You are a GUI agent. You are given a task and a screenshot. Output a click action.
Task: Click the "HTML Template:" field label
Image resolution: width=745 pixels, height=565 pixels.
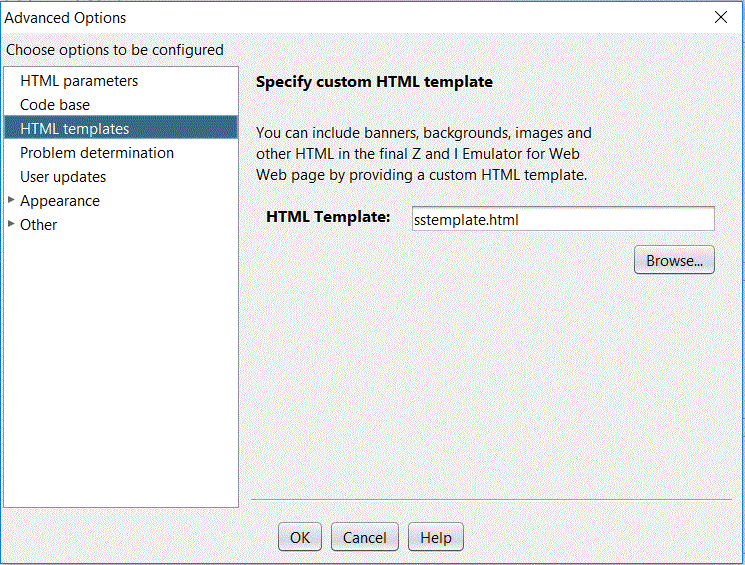328,217
